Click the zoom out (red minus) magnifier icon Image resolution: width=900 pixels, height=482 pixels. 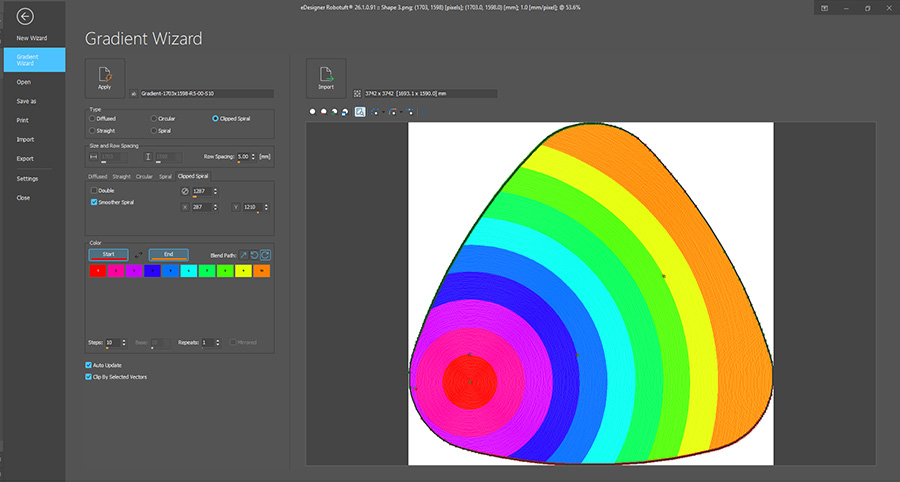[324, 112]
